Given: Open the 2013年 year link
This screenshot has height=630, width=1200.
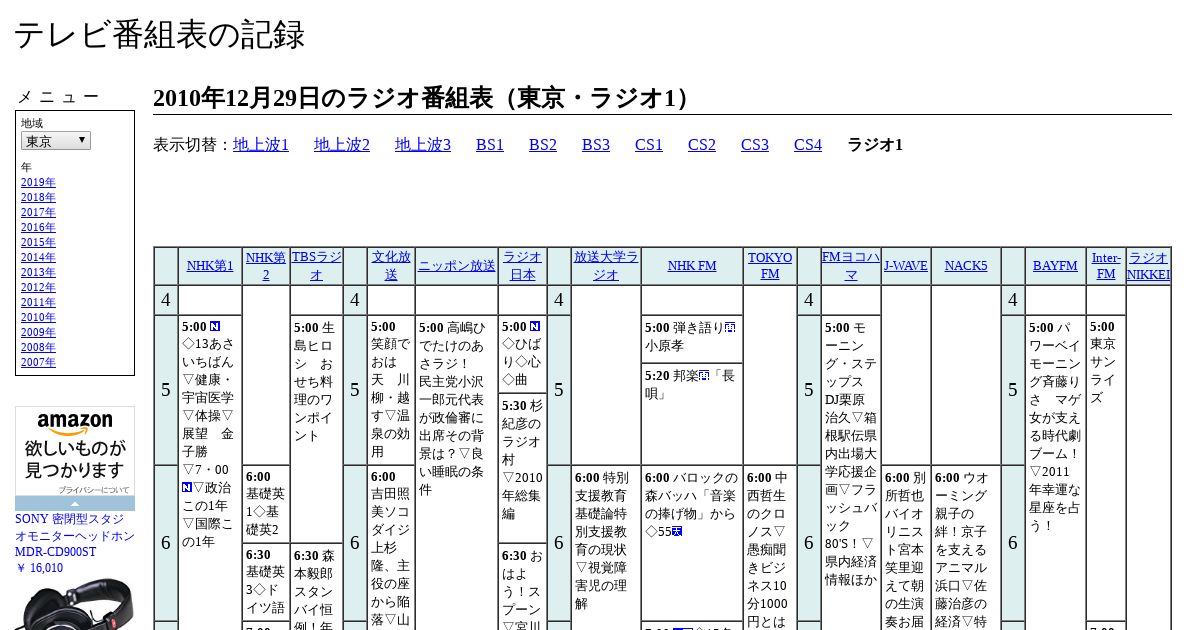Looking at the screenshot, I should click(x=38, y=273).
